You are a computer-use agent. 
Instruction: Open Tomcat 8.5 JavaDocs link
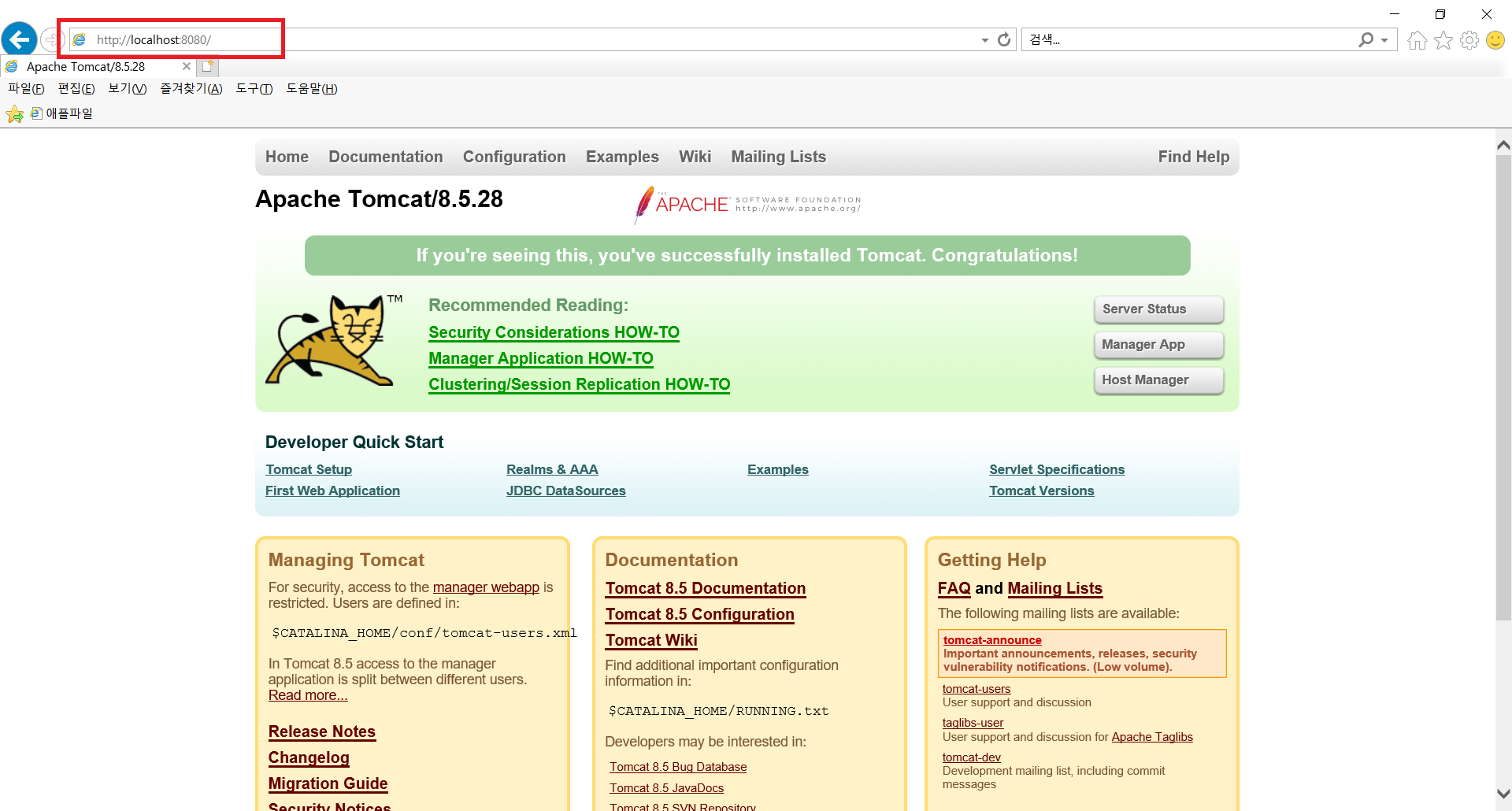tap(666, 788)
